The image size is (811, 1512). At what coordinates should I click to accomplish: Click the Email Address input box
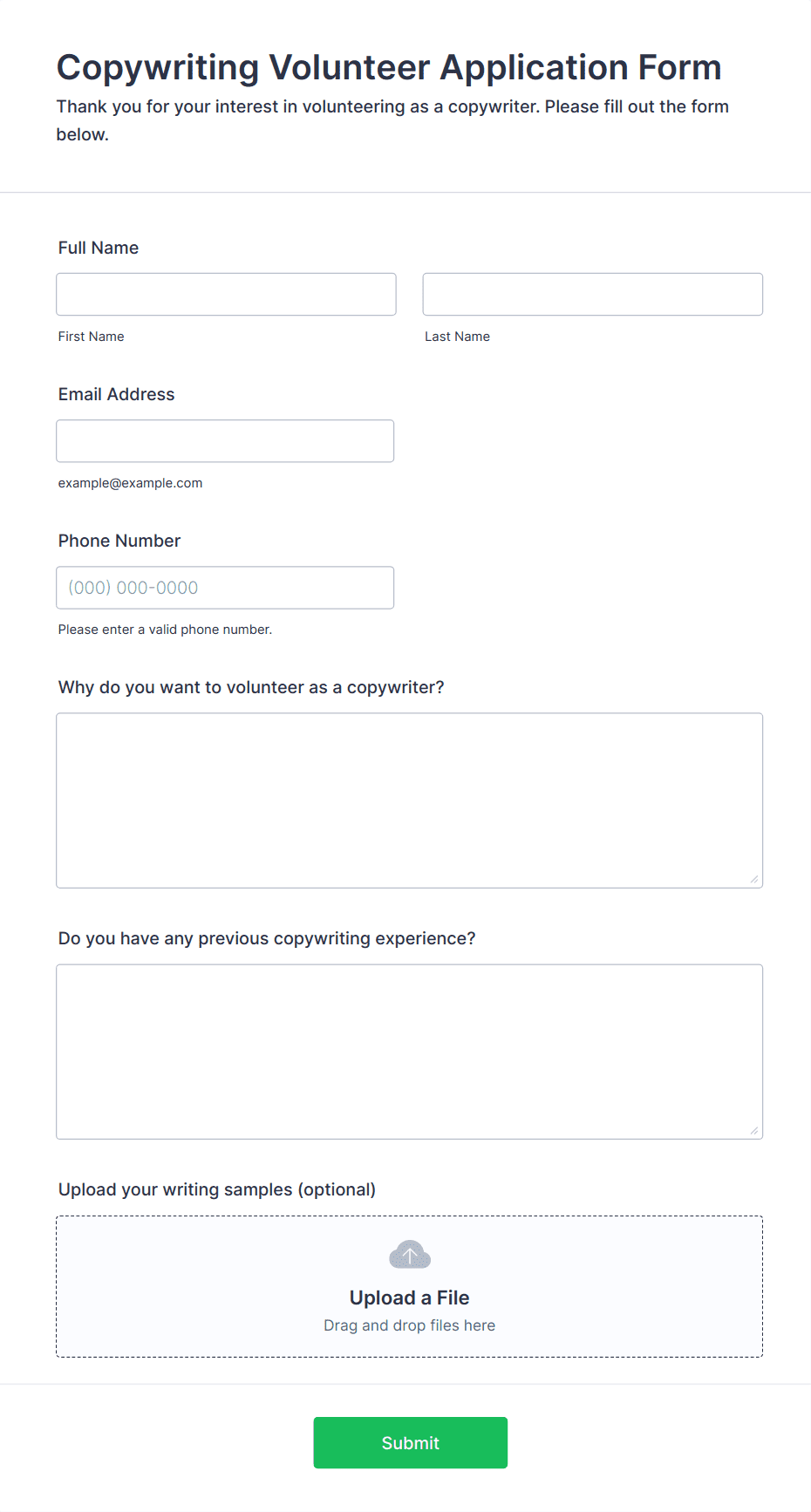pyautogui.click(x=225, y=440)
